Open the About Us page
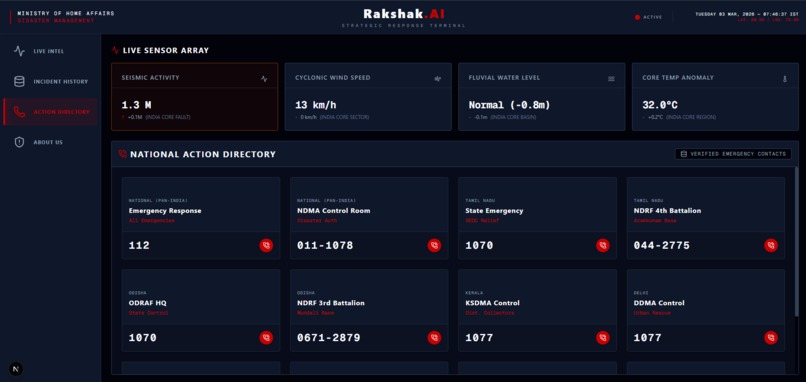 (50, 142)
